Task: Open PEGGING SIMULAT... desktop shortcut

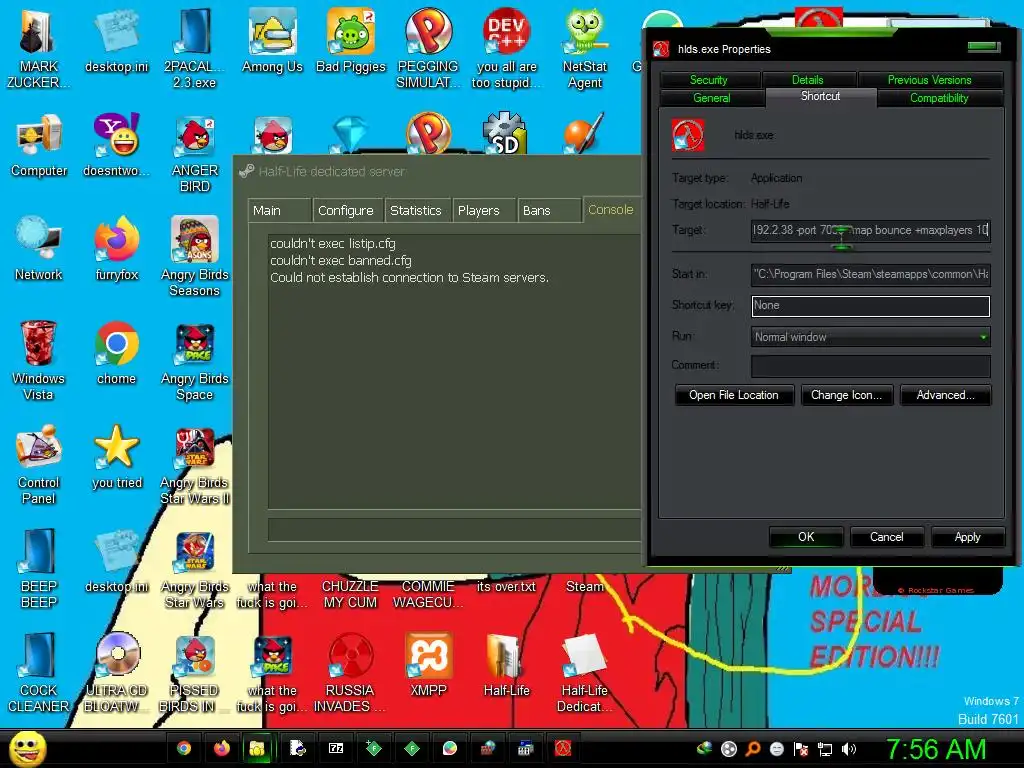Action: pyautogui.click(x=428, y=49)
